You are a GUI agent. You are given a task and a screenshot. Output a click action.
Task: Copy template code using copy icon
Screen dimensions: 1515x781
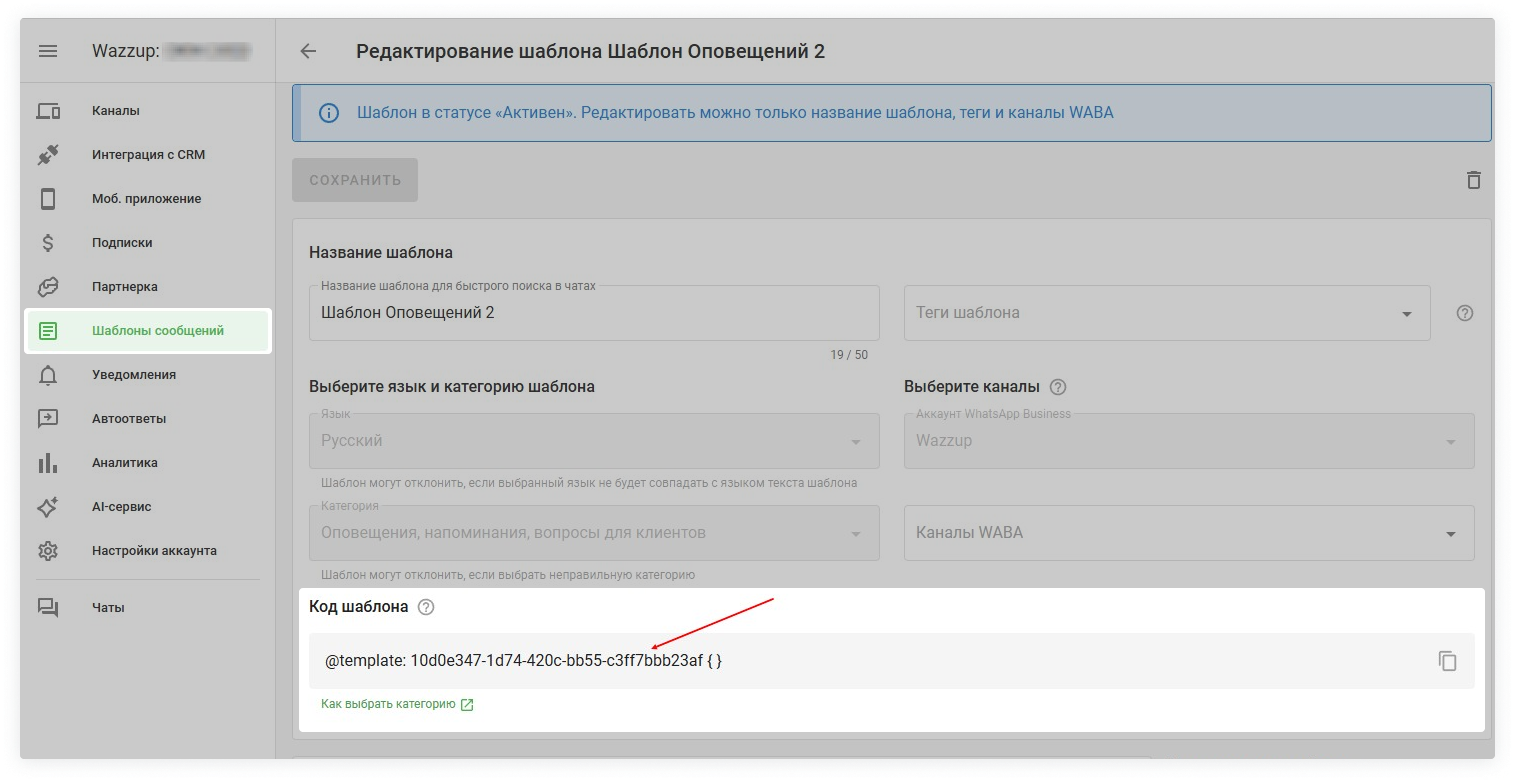[1447, 661]
